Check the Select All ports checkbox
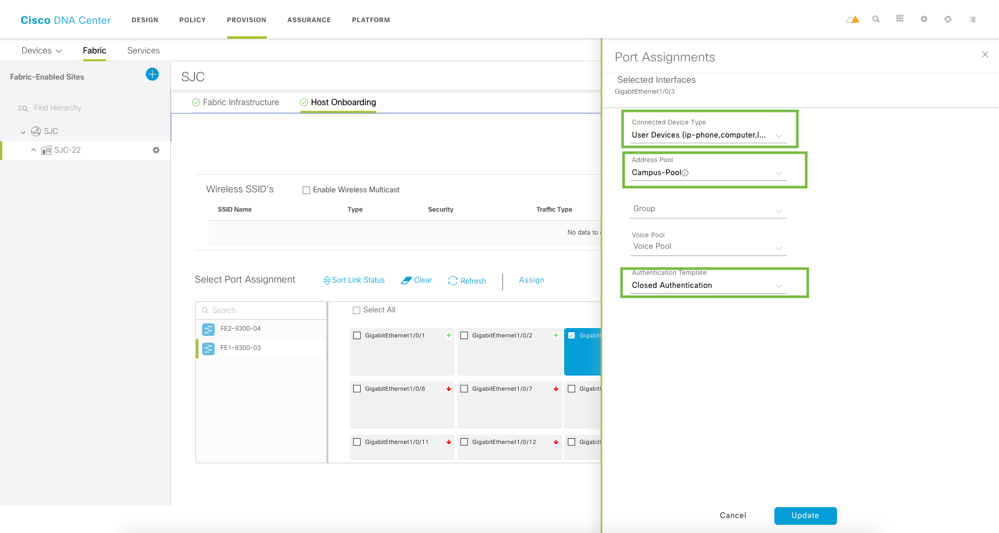Image resolution: width=999 pixels, height=533 pixels. click(x=356, y=310)
